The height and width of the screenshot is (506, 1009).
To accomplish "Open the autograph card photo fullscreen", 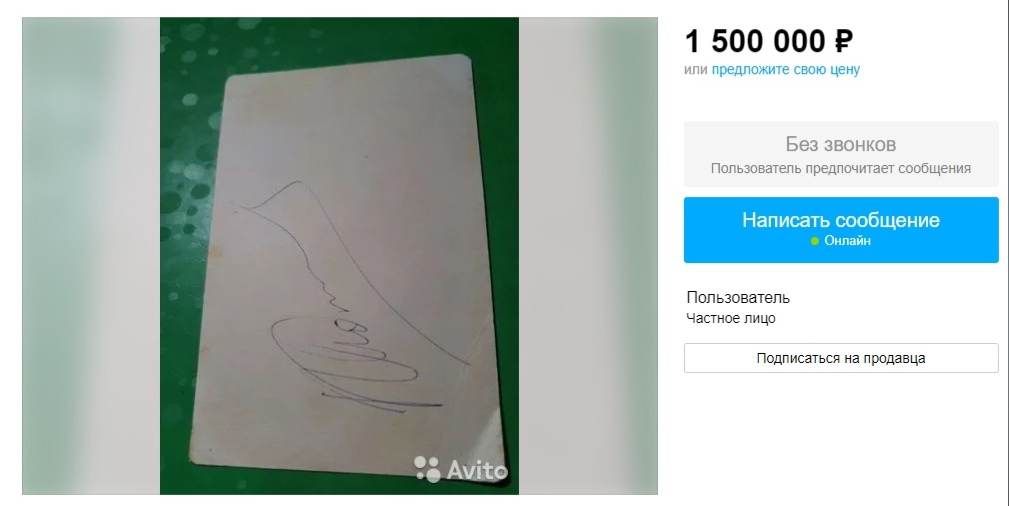I will tap(339, 256).
